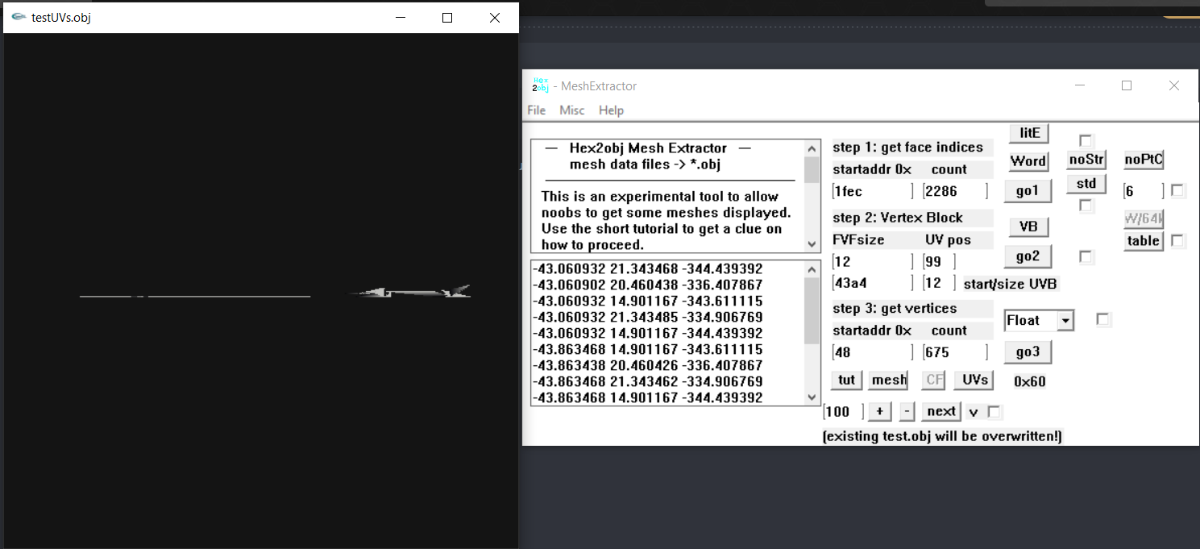Click go3 to get vertices
Screen dimensions: 1200x549
[1027, 352]
